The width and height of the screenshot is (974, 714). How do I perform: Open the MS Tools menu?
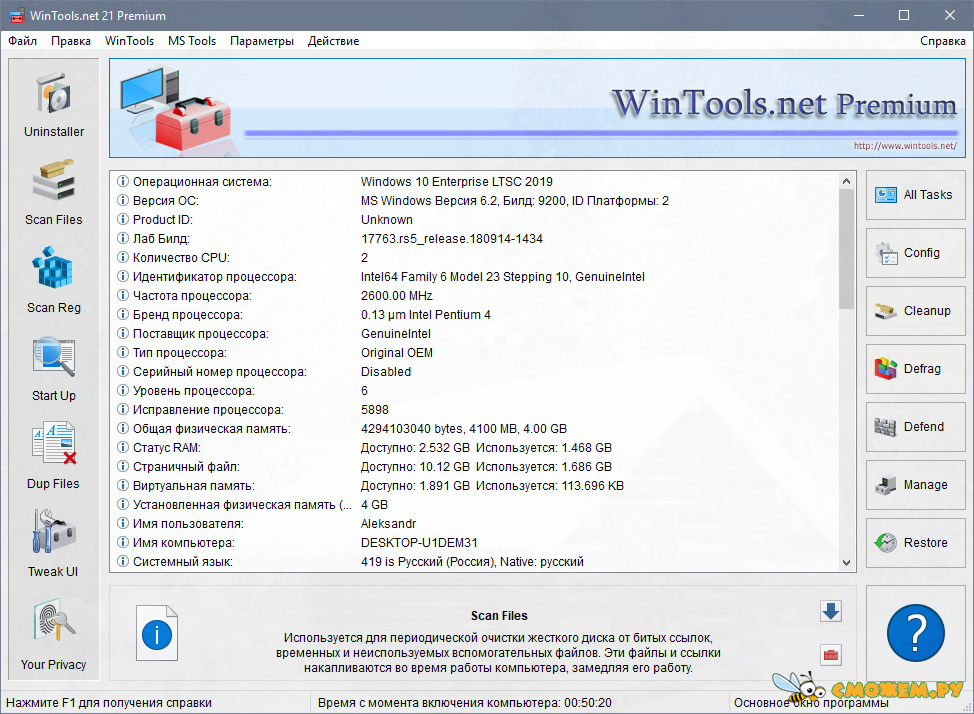point(192,41)
